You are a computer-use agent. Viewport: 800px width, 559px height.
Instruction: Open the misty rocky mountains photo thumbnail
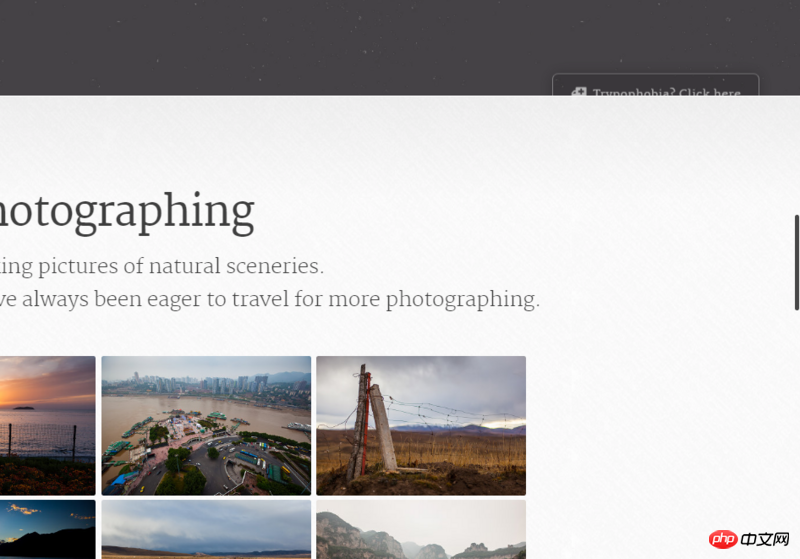point(421,529)
